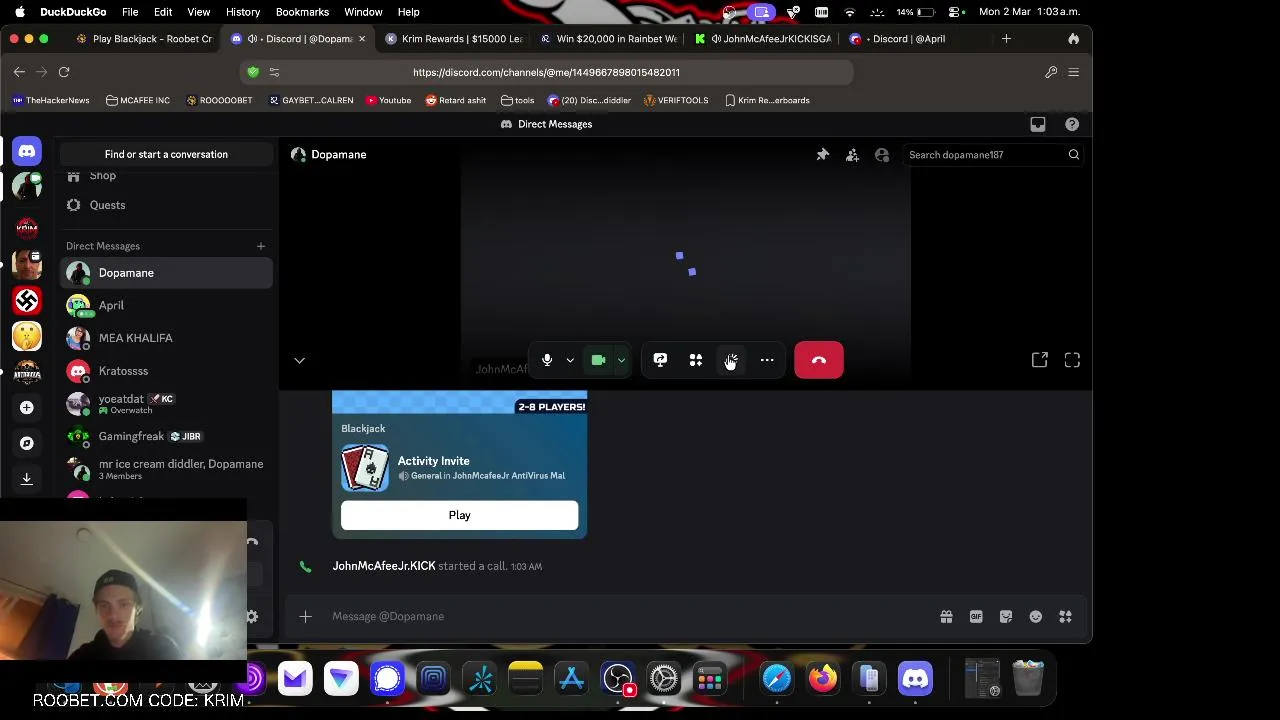The width and height of the screenshot is (1280, 720).
Task: Click browser address bar URL
Action: point(546,72)
